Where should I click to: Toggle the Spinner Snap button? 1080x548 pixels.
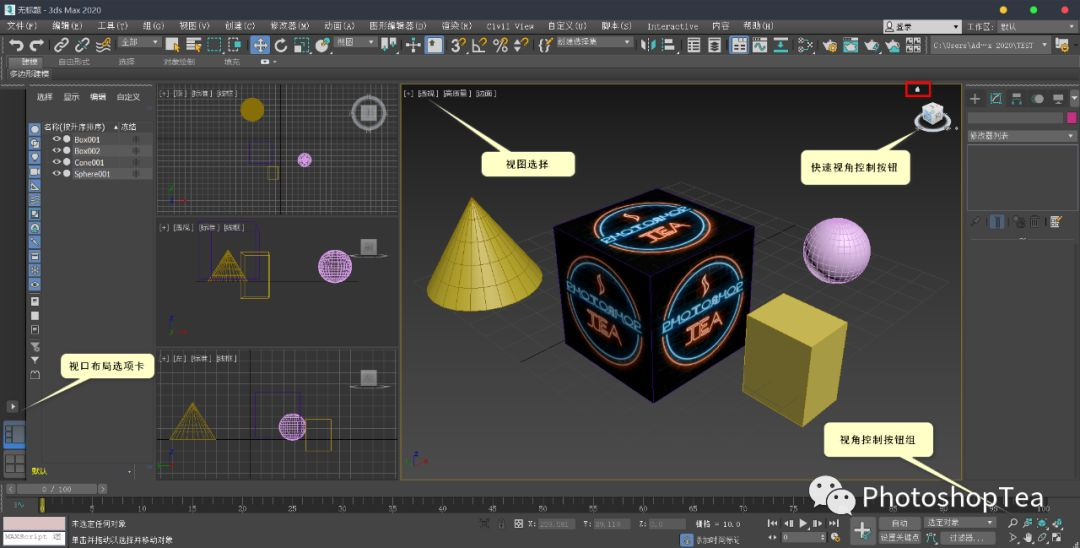coord(521,45)
